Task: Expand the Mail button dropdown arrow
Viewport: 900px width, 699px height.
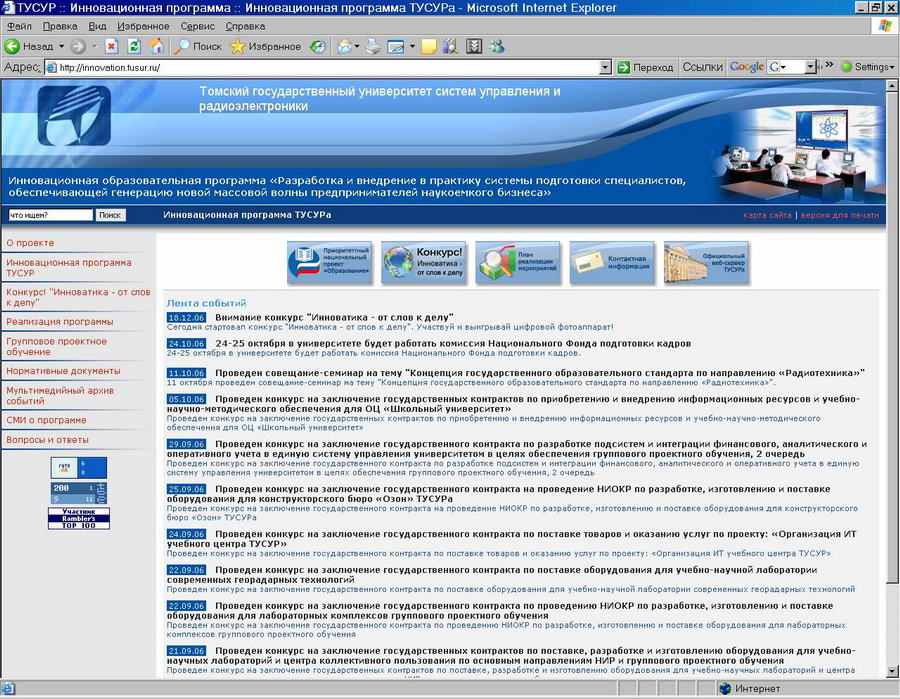Action: pyautogui.click(x=356, y=46)
